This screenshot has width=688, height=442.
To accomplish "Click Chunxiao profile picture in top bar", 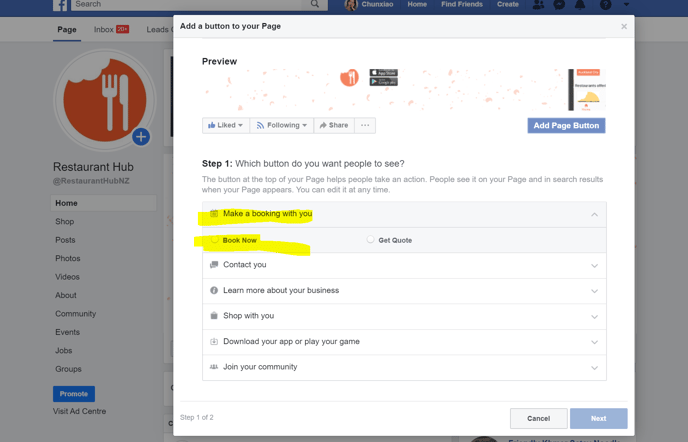I will [x=351, y=5].
